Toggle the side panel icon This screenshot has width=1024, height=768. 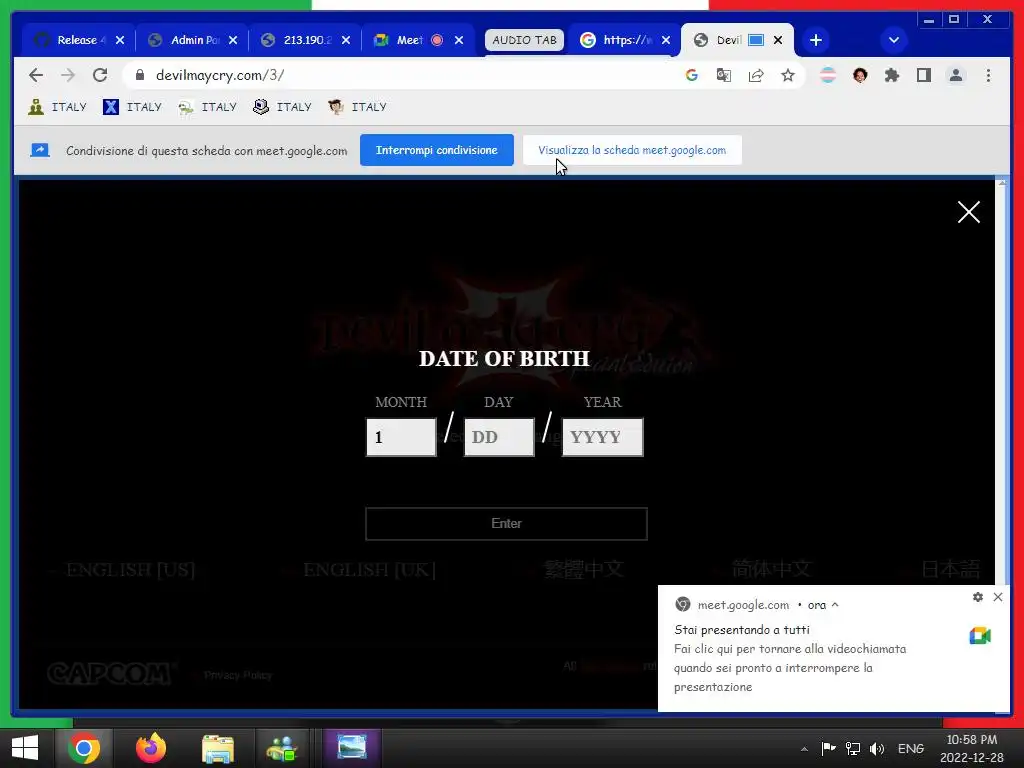coord(923,75)
